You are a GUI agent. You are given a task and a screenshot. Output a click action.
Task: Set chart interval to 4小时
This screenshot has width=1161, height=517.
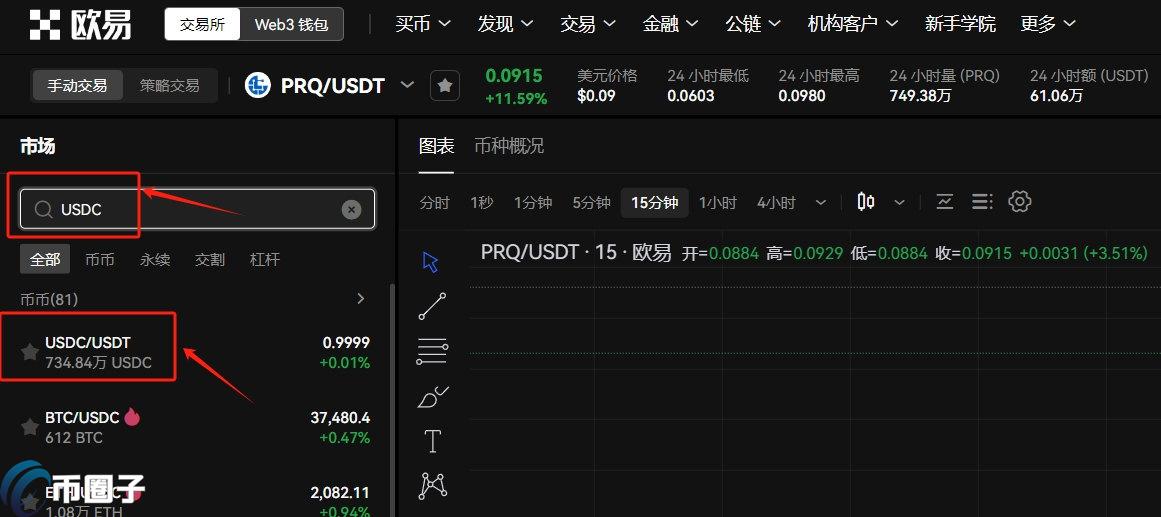pos(776,202)
